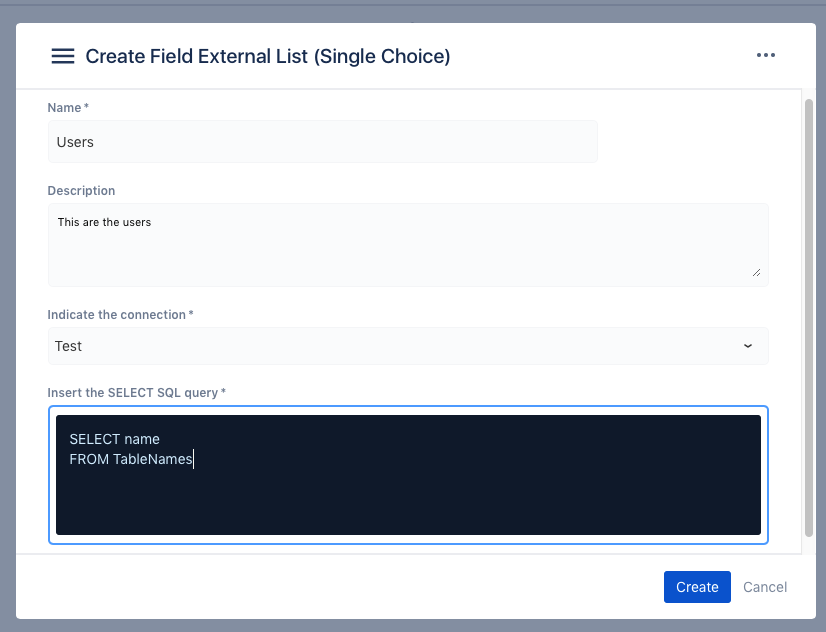
Task: Cancel the field creation dialog
Action: pos(765,587)
